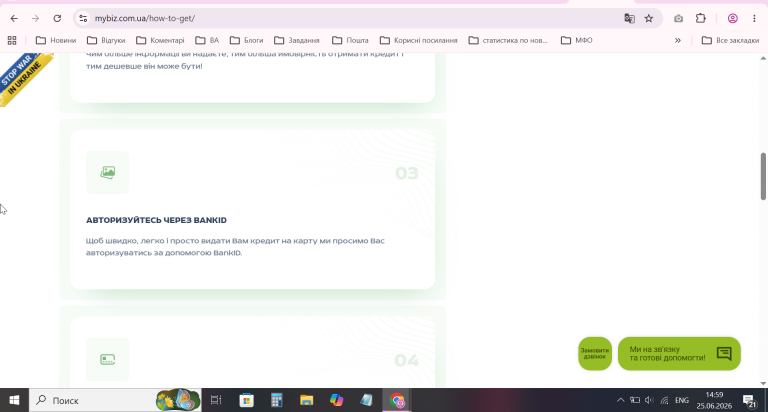Open the Відгуки bookmark folder

(x=106, y=40)
